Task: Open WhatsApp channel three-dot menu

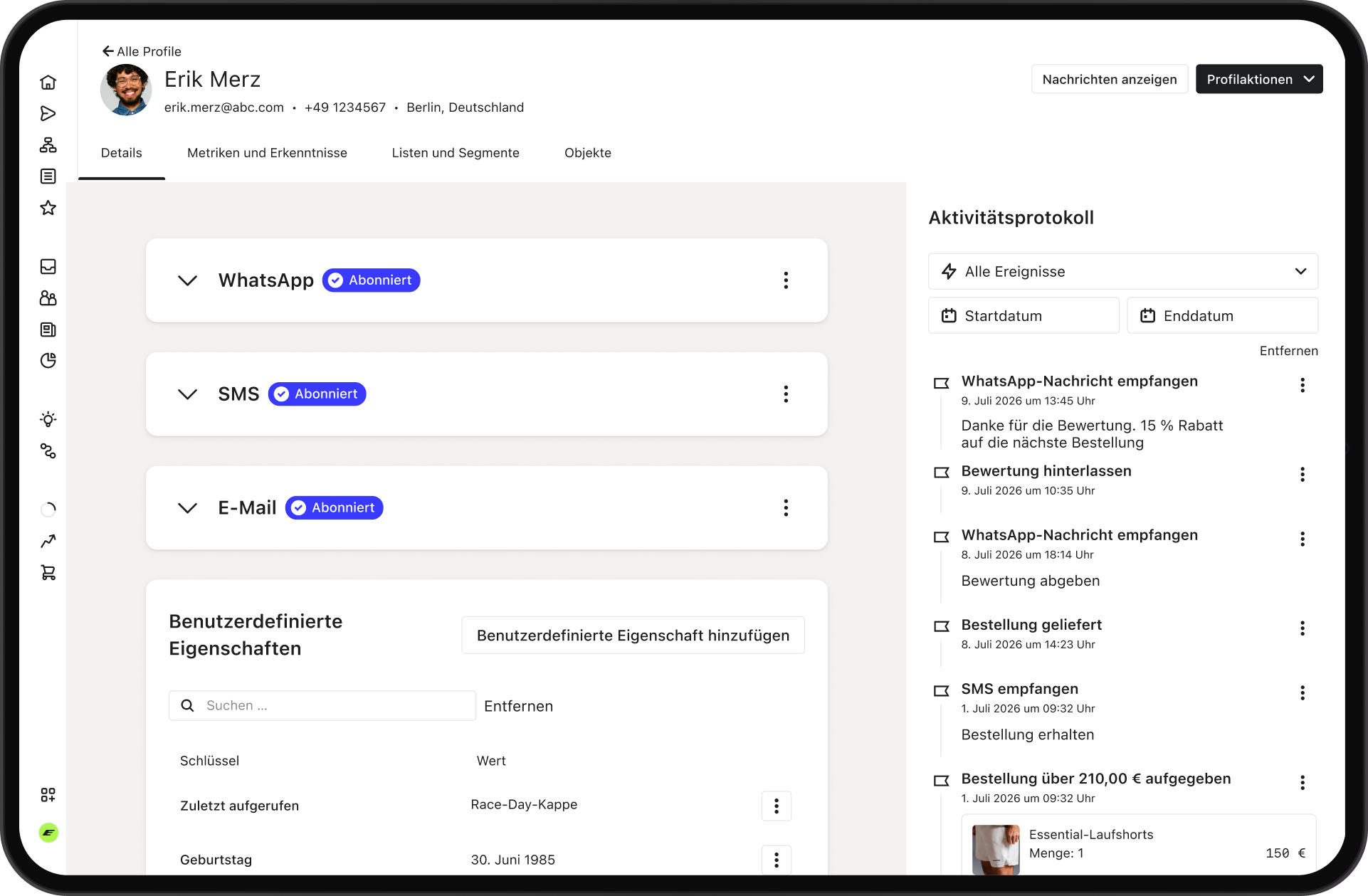Action: click(786, 280)
